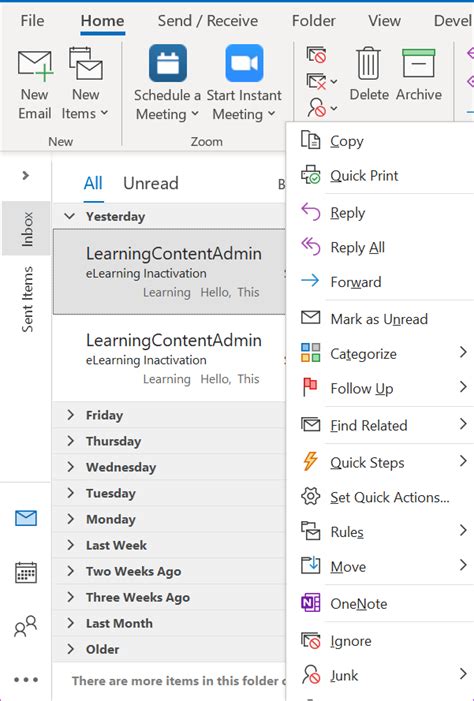Open the Calendar view icon in sidebar
Viewport: 474px width, 701px height.
[26, 572]
